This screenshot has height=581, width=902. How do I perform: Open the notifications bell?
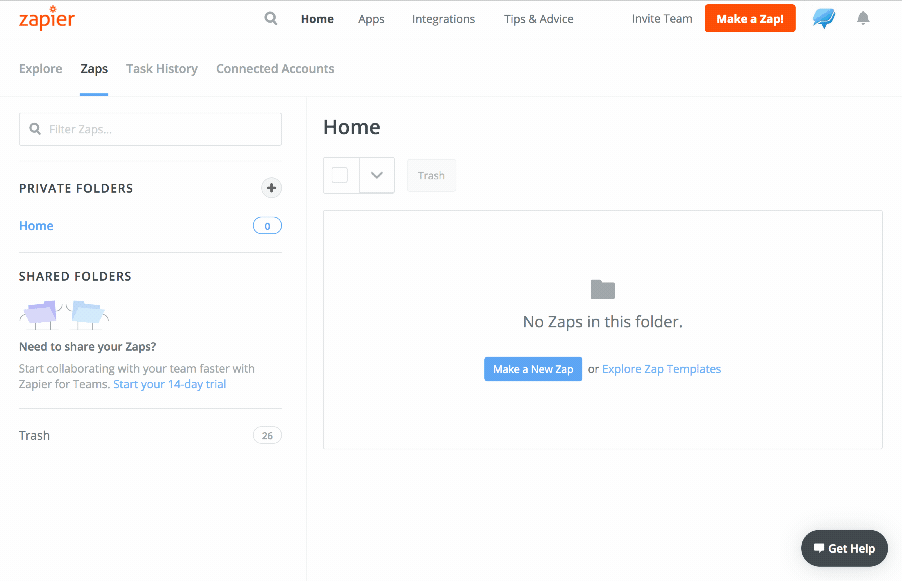click(863, 18)
